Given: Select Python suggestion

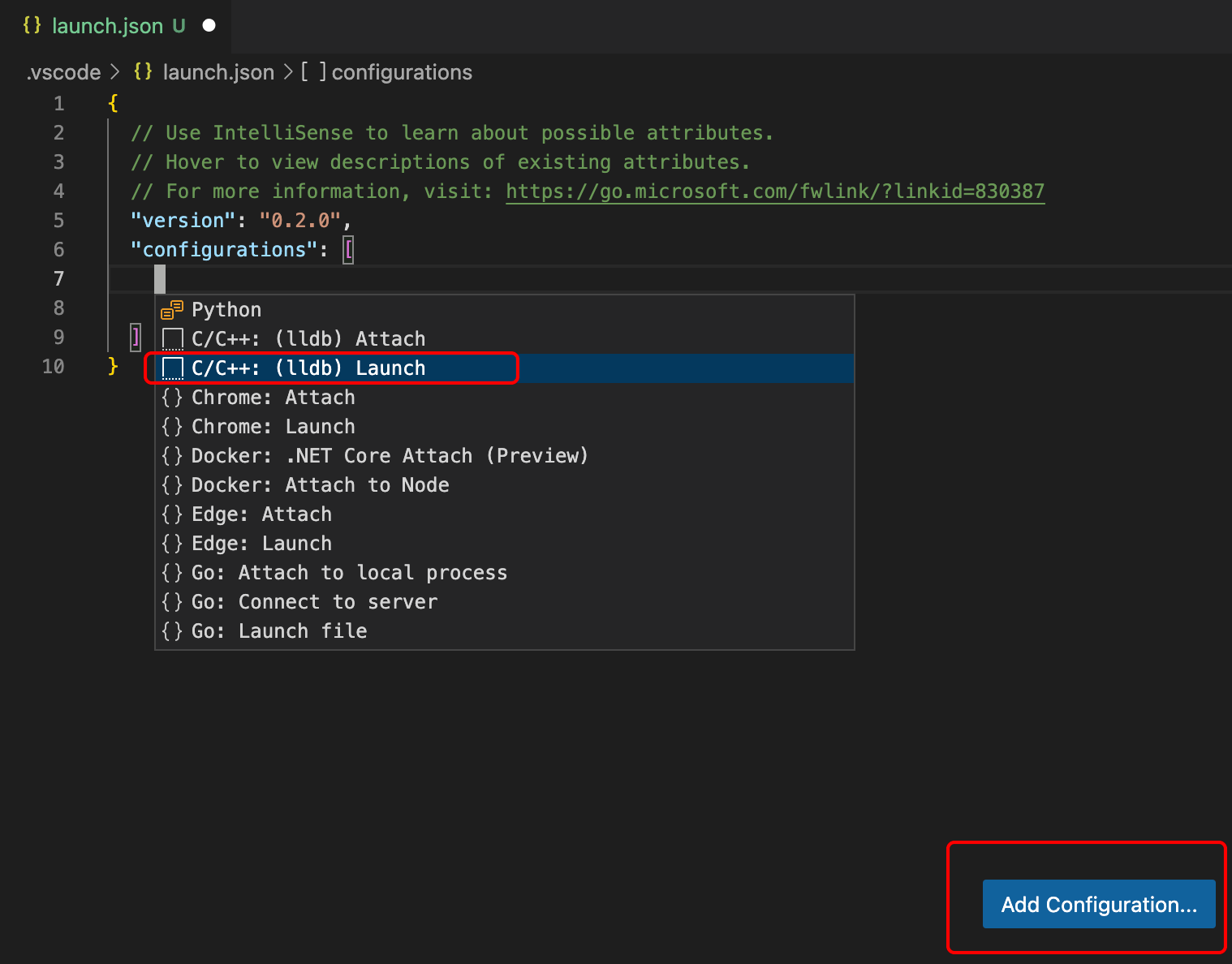Looking at the screenshot, I should [x=504, y=310].
